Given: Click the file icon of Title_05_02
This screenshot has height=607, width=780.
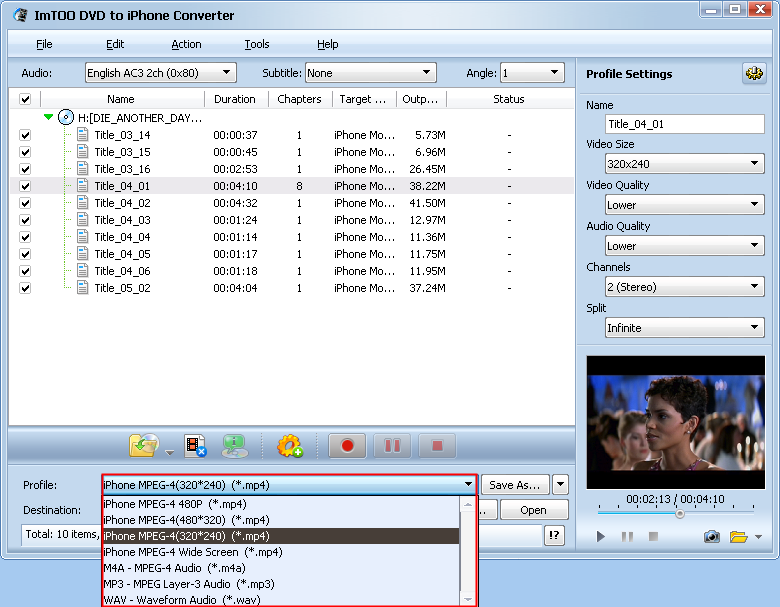Looking at the screenshot, I should click(x=83, y=288).
